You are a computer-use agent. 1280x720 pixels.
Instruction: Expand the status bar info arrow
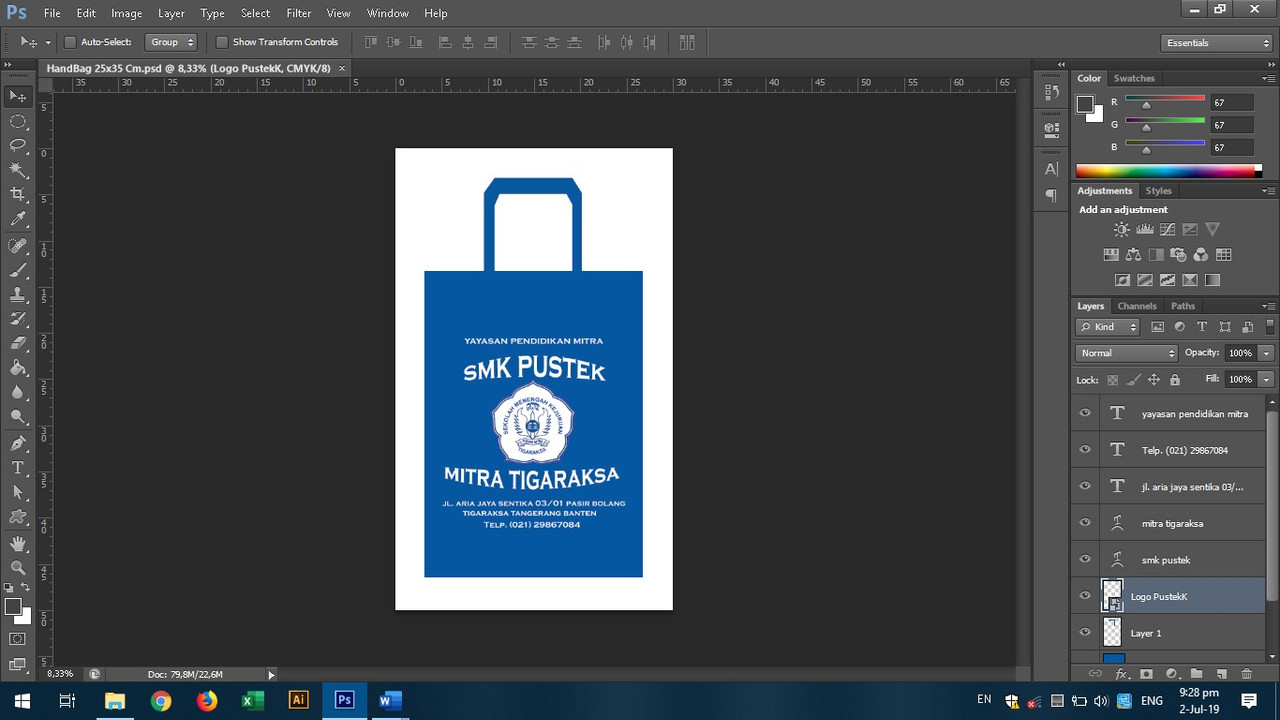271,675
